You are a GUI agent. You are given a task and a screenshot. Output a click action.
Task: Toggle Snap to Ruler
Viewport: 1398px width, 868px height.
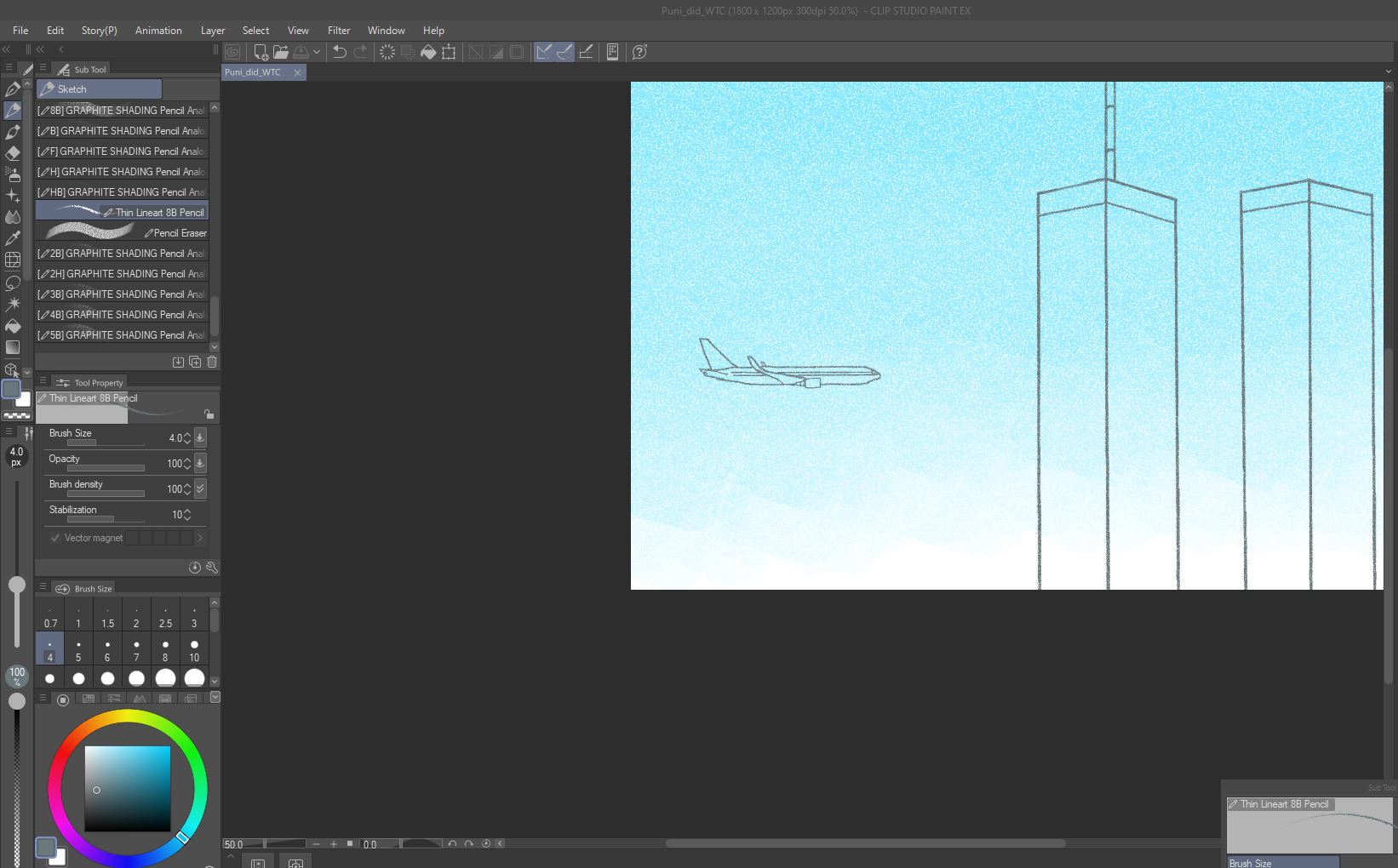544,52
